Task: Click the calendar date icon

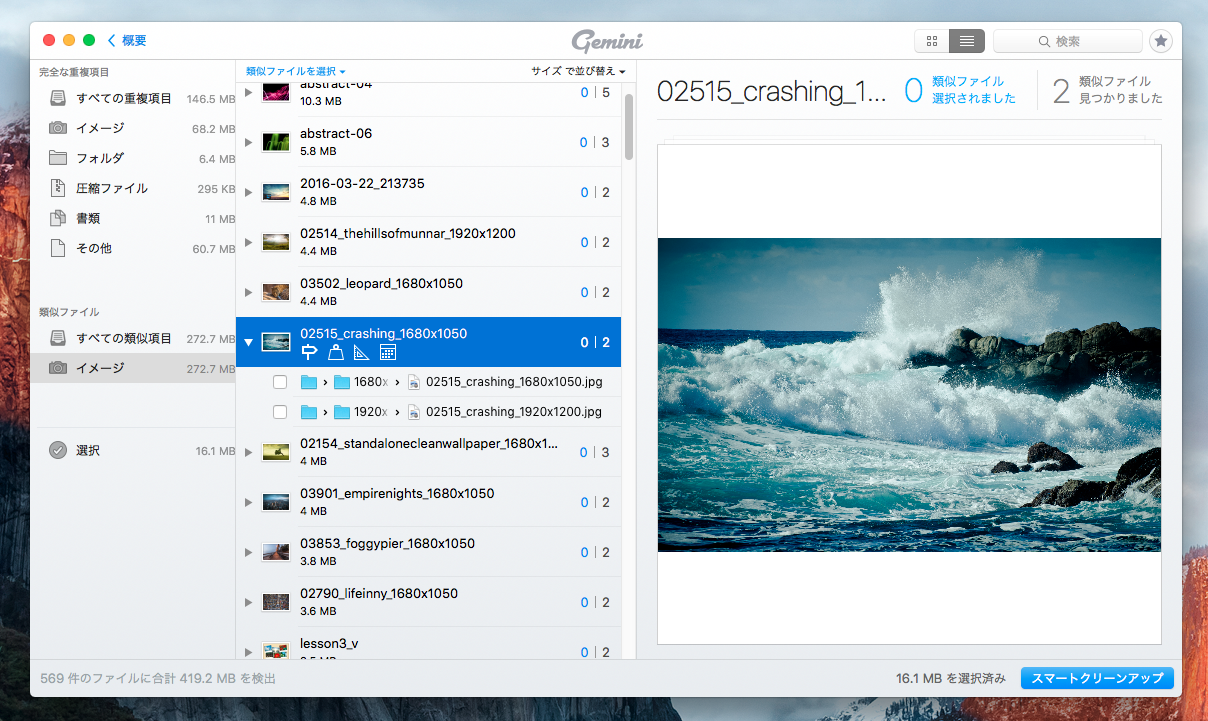Action: click(388, 352)
